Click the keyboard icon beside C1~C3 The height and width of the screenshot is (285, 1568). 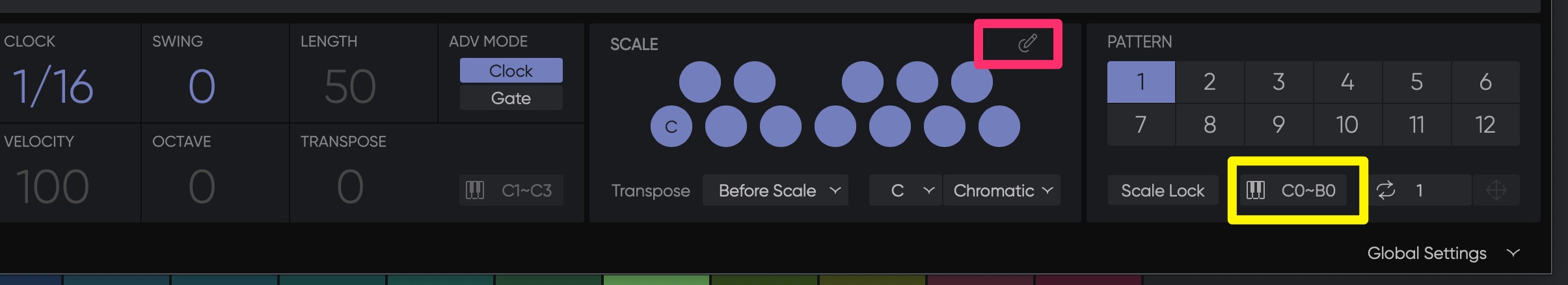[x=475, y=191]
